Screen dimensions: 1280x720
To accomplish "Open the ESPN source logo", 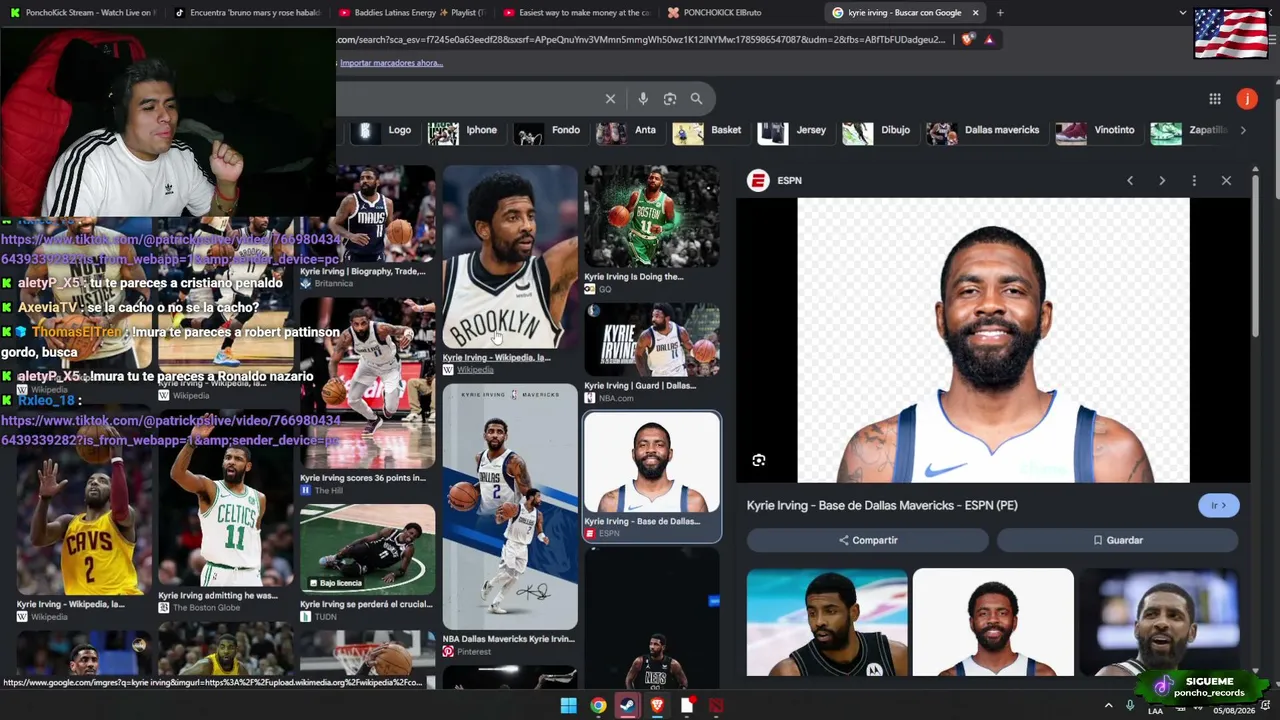I will click(758, 181).
